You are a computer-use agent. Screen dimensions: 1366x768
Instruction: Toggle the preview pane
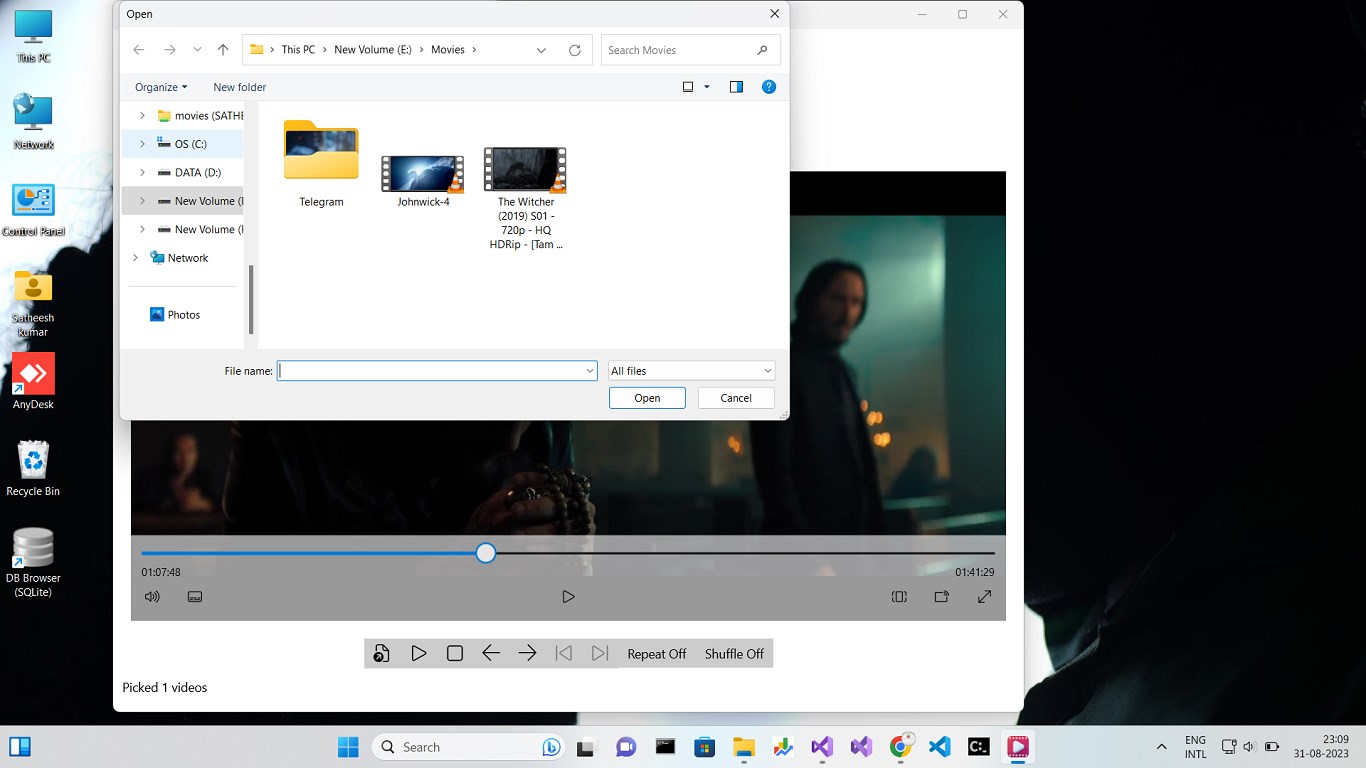(737, 87)
